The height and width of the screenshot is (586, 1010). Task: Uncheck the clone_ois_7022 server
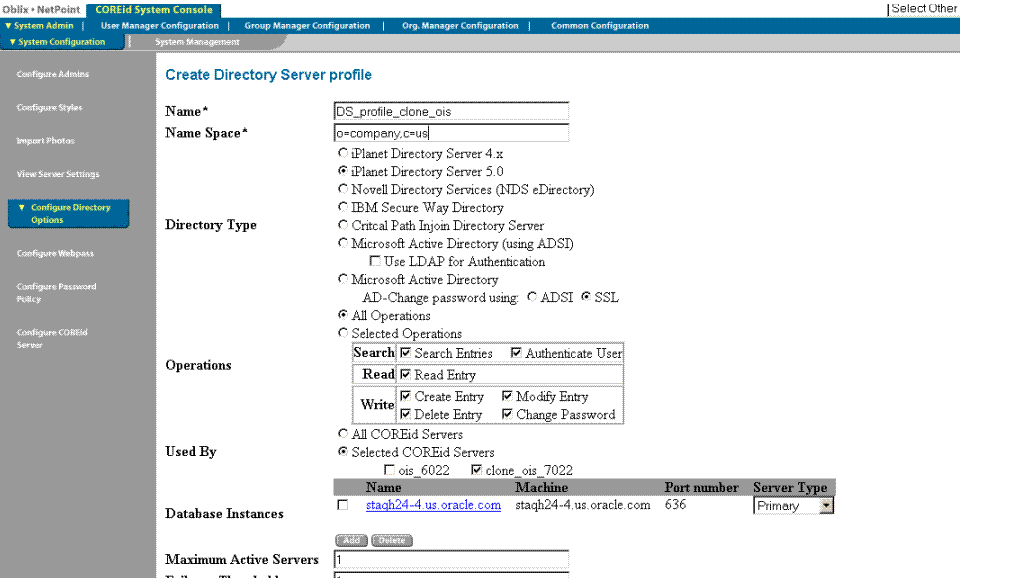pos(476,470)
